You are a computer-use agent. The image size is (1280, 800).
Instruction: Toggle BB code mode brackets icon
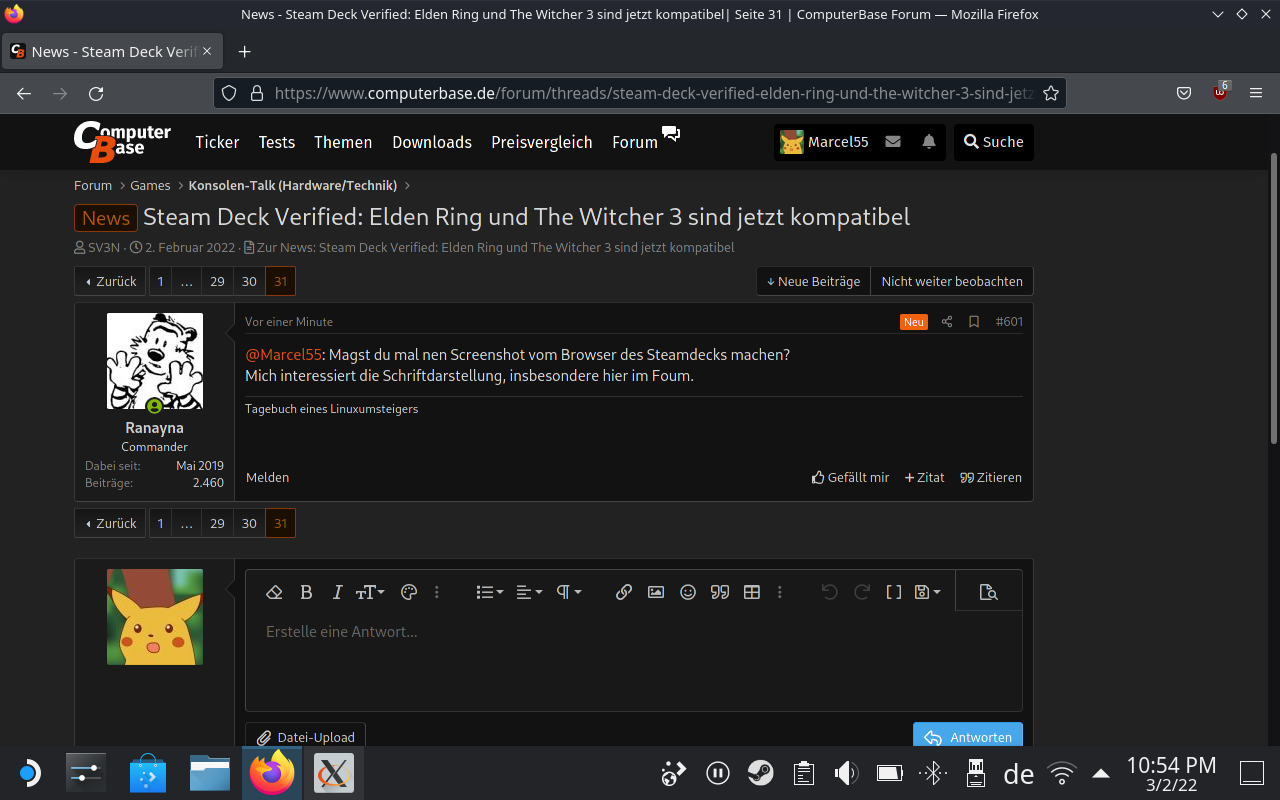tap(894, 592)
